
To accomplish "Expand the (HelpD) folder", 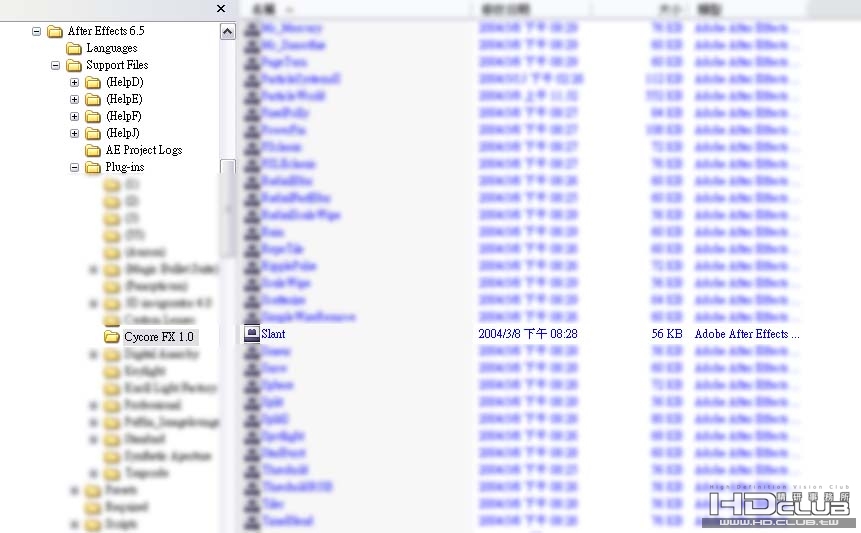I will (x=75, y=82).
